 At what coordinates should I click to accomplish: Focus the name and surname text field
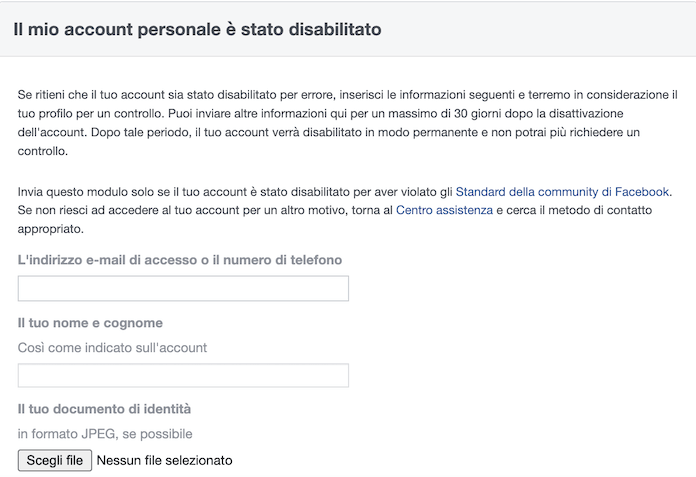point(183,376)
